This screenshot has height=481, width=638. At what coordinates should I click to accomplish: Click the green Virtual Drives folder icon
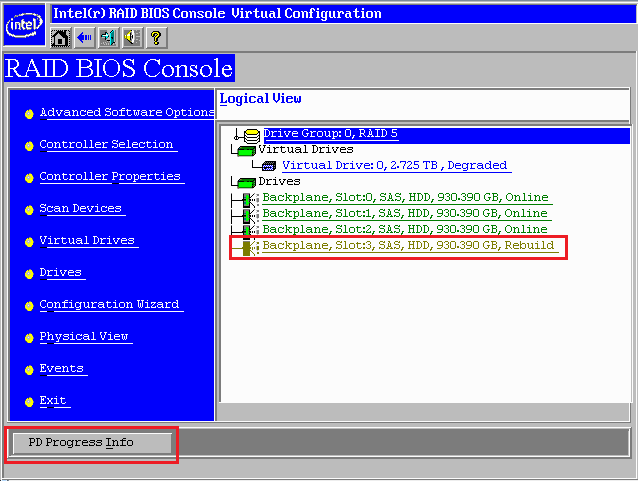point(245,151)
